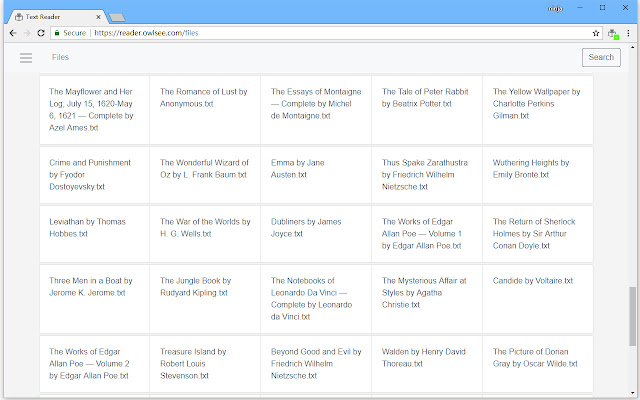Open the hamburger navigation menu
This screenshot has width=640, height=400.
[x=26, y=57]
